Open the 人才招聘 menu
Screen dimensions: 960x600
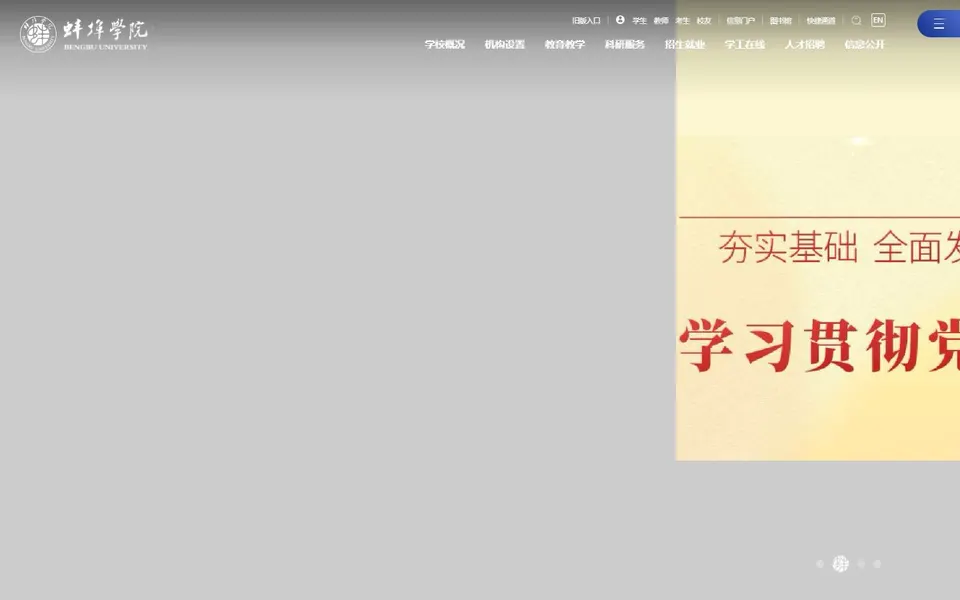pos(804,44)
